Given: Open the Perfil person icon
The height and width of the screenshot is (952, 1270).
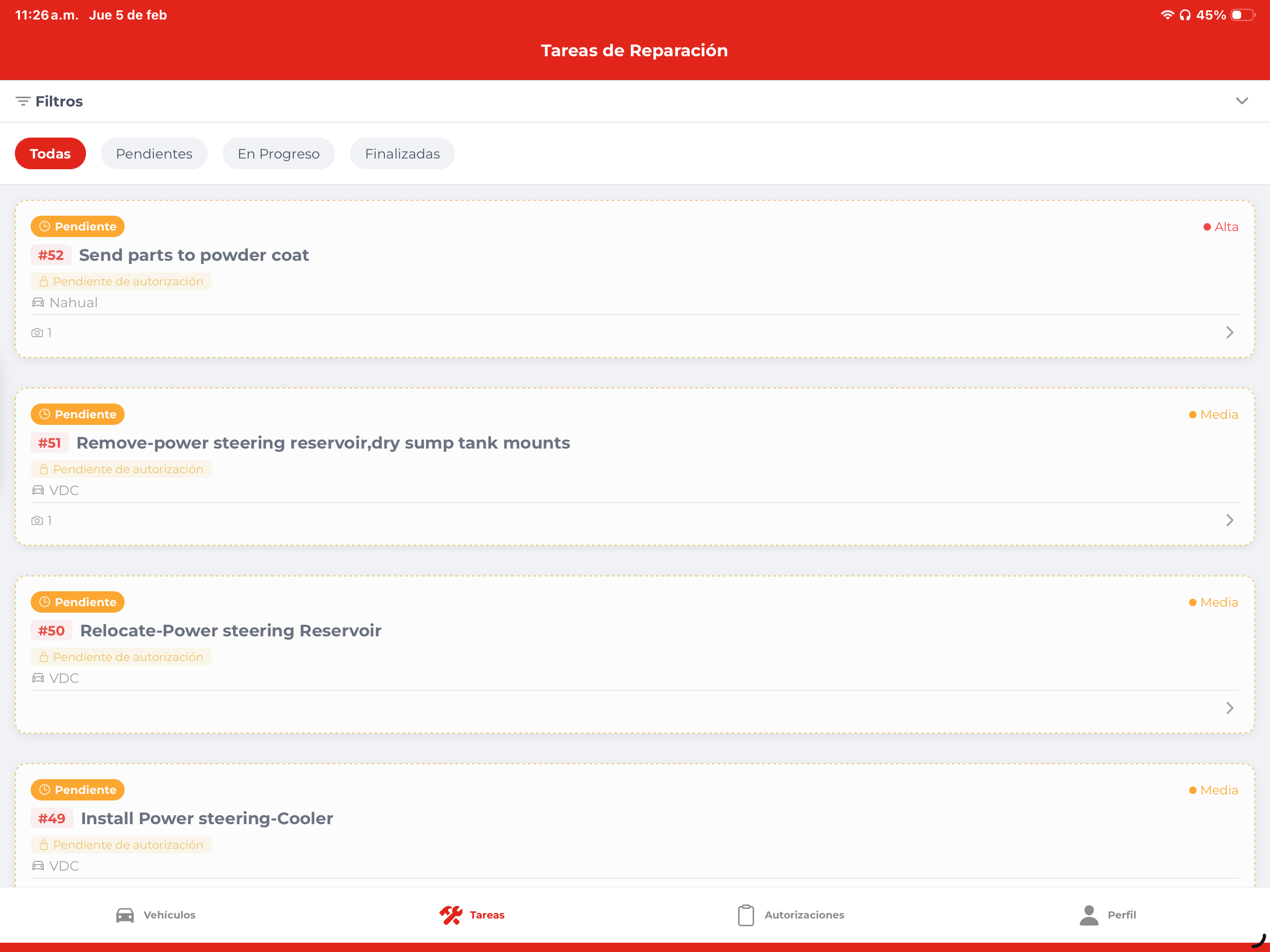Looking at the screenshot, I should 1089,915.
